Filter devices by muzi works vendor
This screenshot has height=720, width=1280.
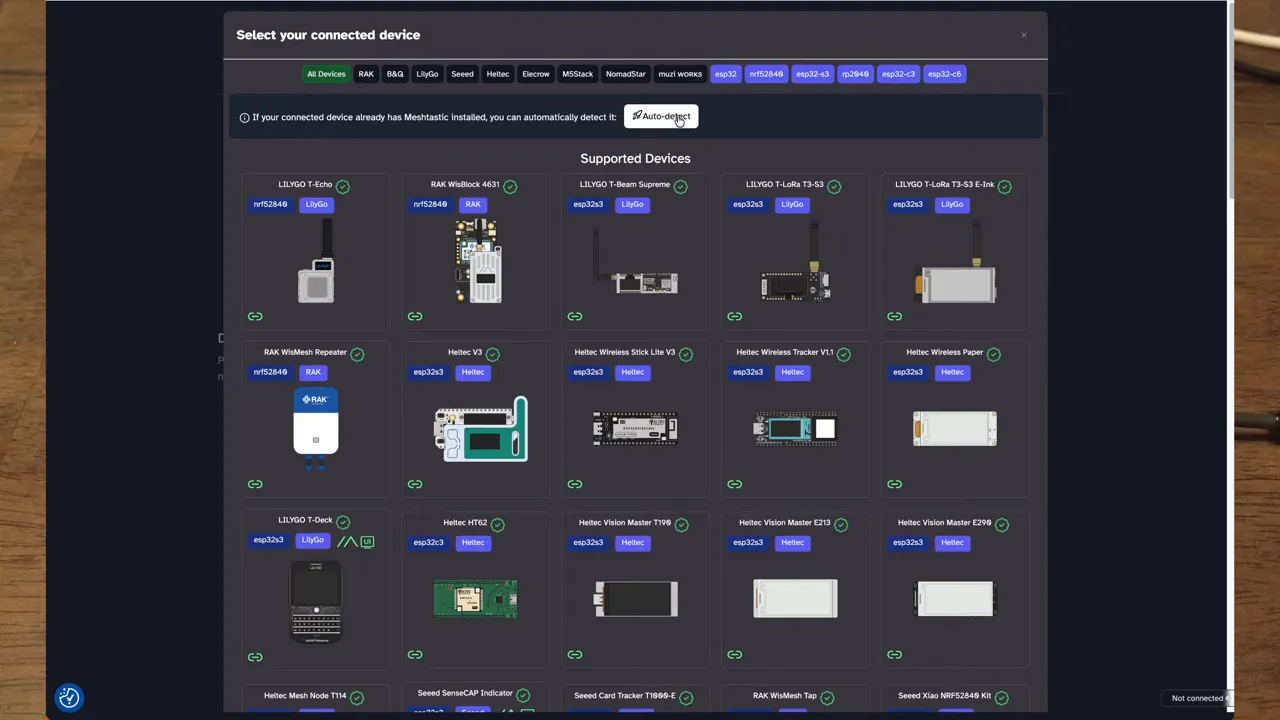[680, 74]
